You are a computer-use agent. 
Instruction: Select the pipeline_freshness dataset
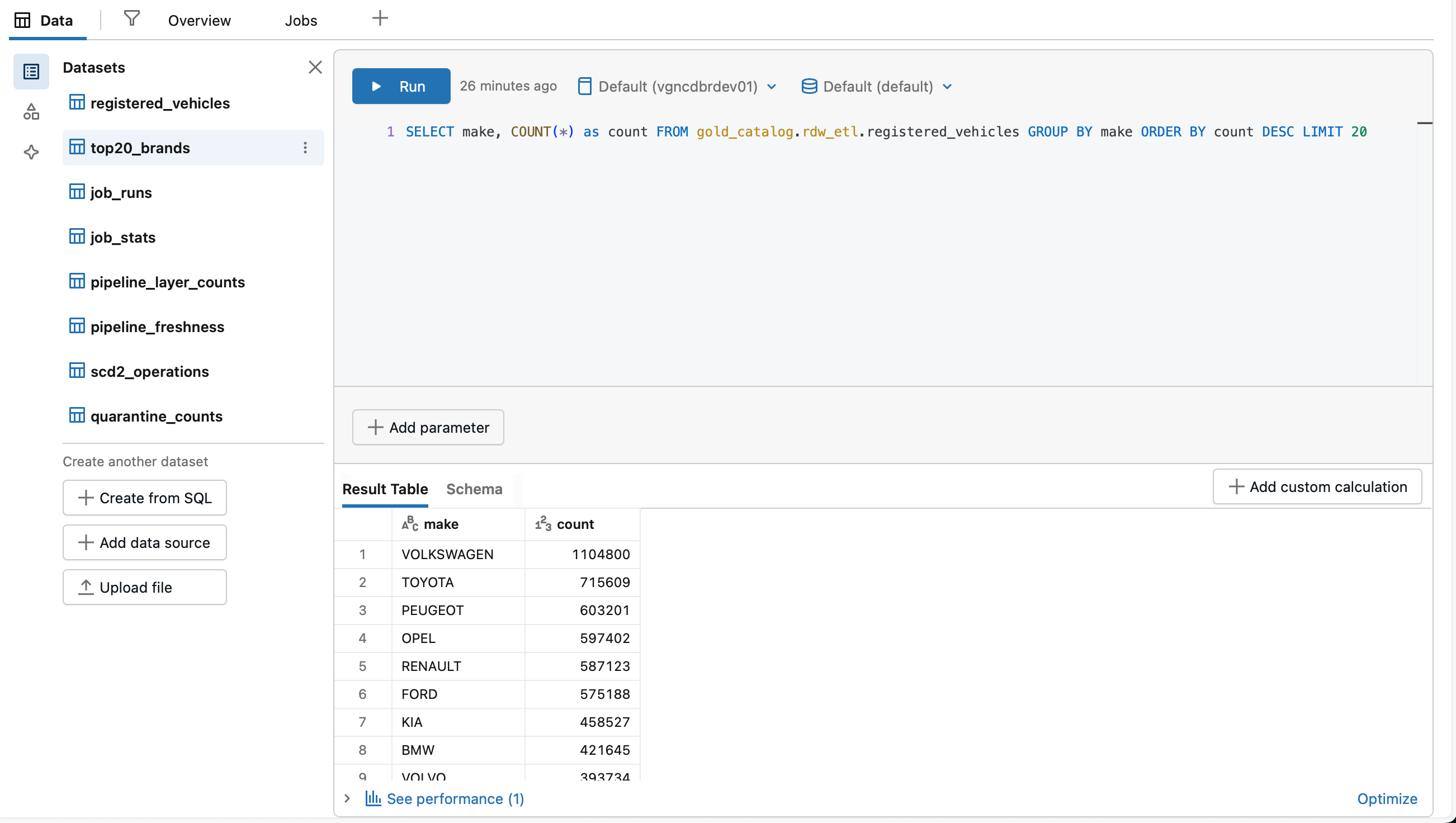157,327
